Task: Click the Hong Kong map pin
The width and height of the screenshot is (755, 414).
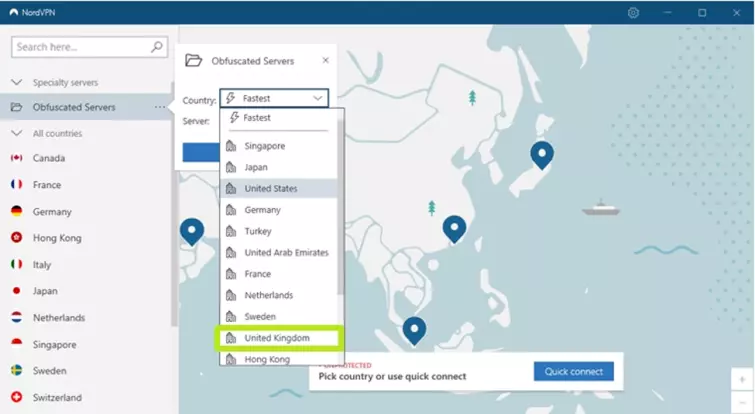Action: click(454, 229)
